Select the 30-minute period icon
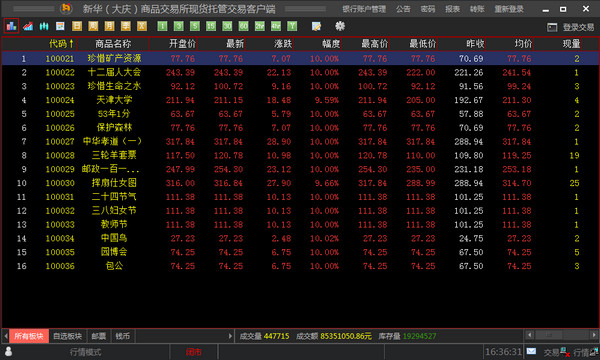The height and width of the screenshot is (360, 600). click(x=227, y=26)
